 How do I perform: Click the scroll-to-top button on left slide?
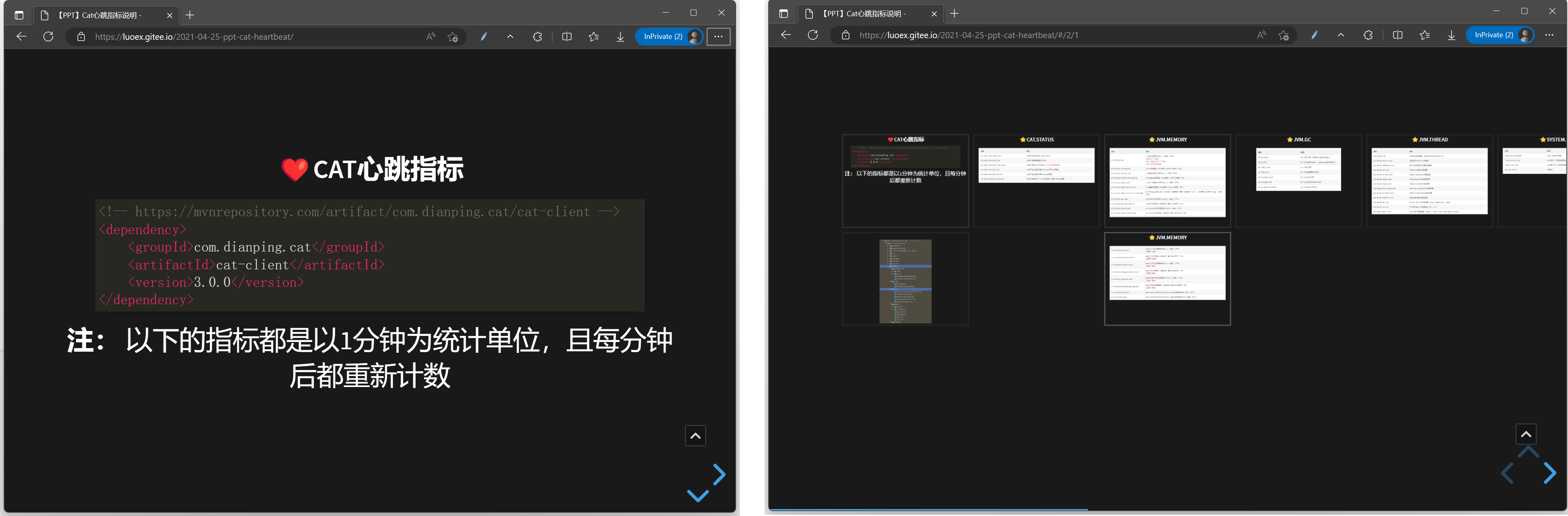[x=695, y=436]
